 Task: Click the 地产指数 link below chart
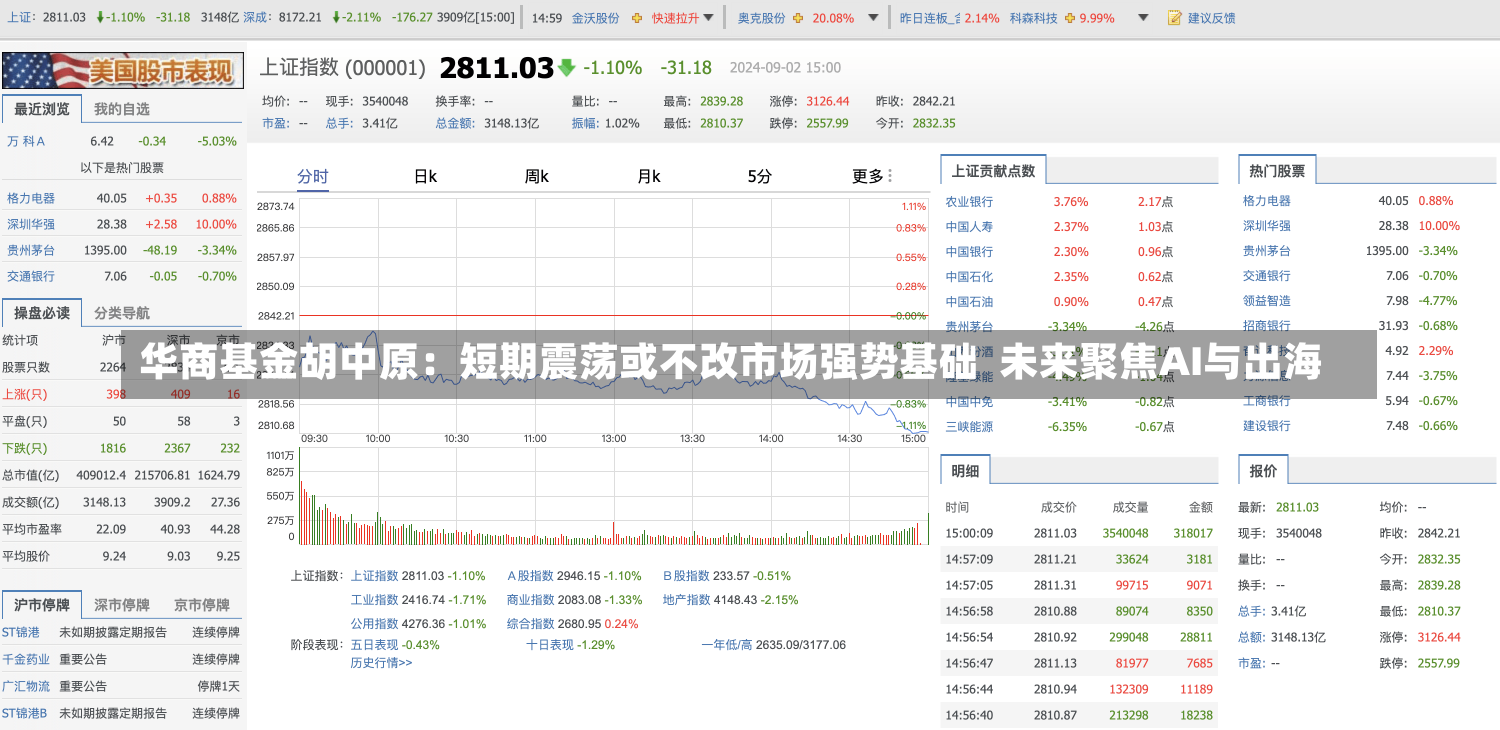click(686, 599)
